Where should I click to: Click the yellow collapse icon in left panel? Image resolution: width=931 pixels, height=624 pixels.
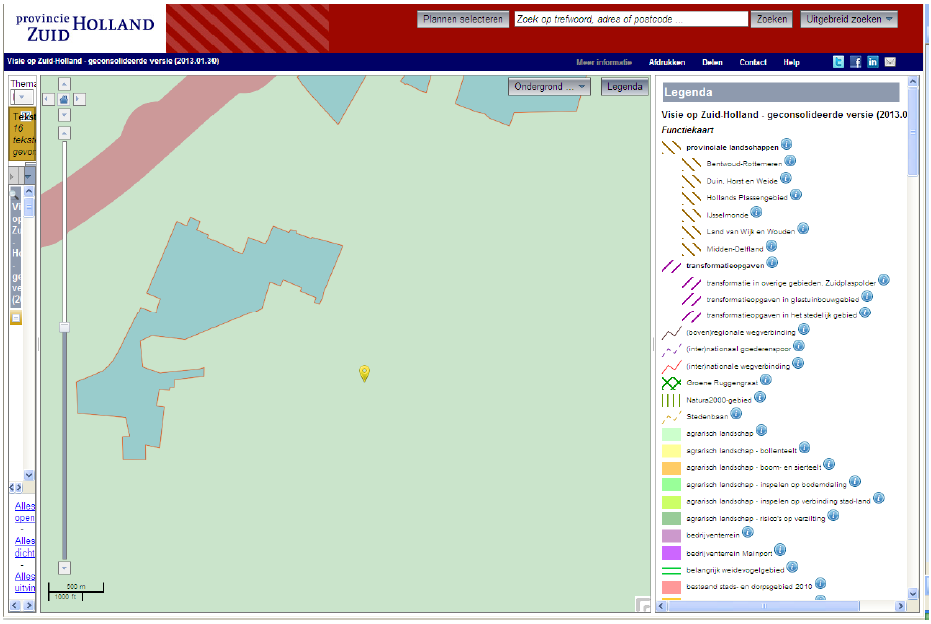point(16,318)
